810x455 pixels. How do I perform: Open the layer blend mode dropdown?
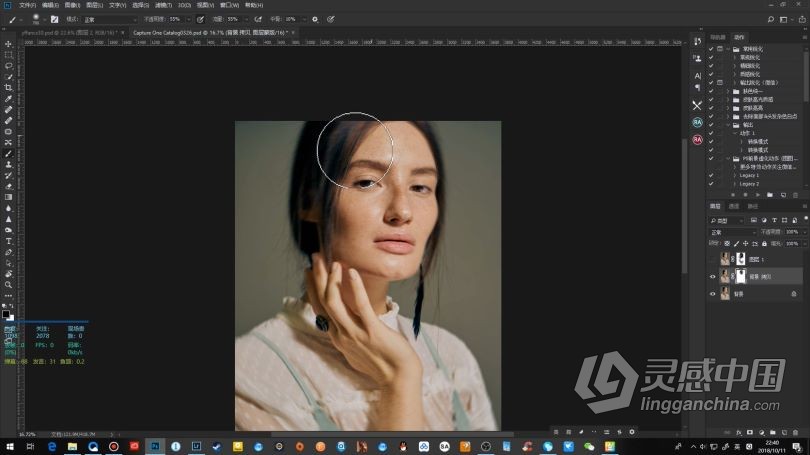pyautogui.click(x=732, y=231)
